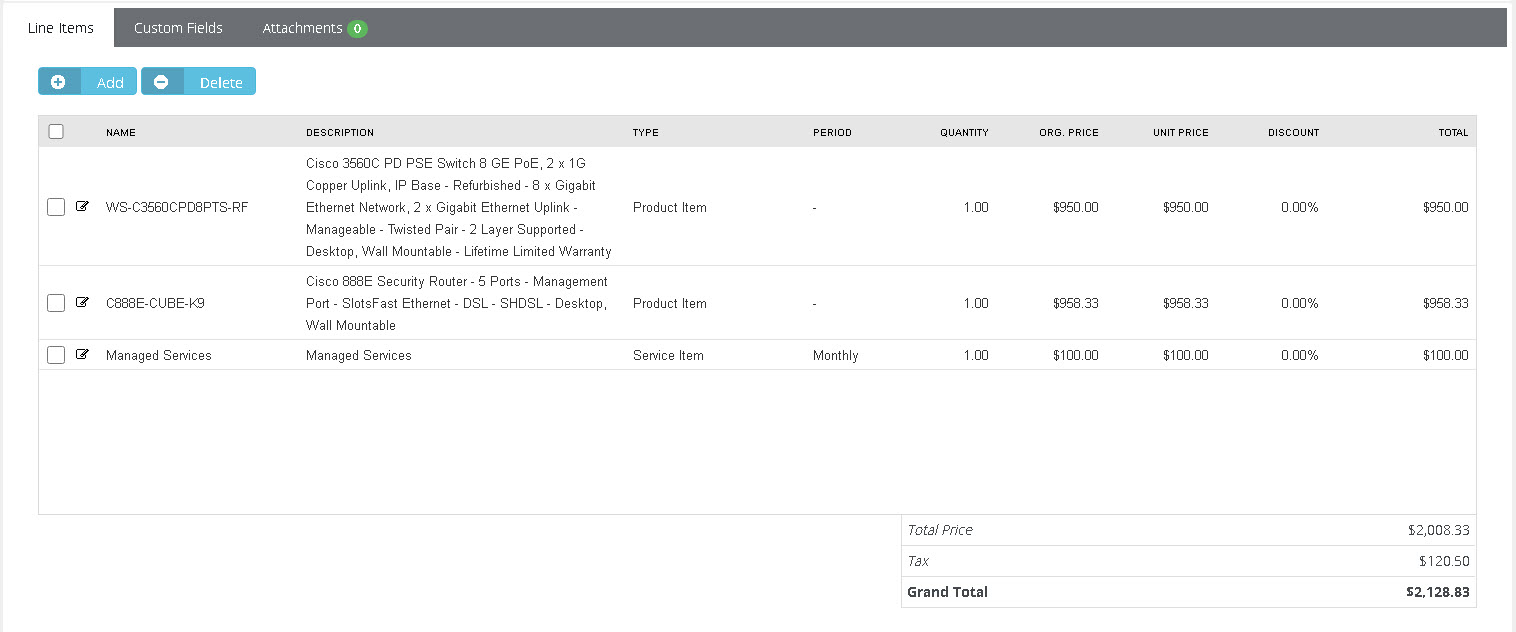Check the C888E-CUBE-K9 line item checkbox
Image resolution: width=1516 pixels, height=632 pixels.
tap(56, 303)
